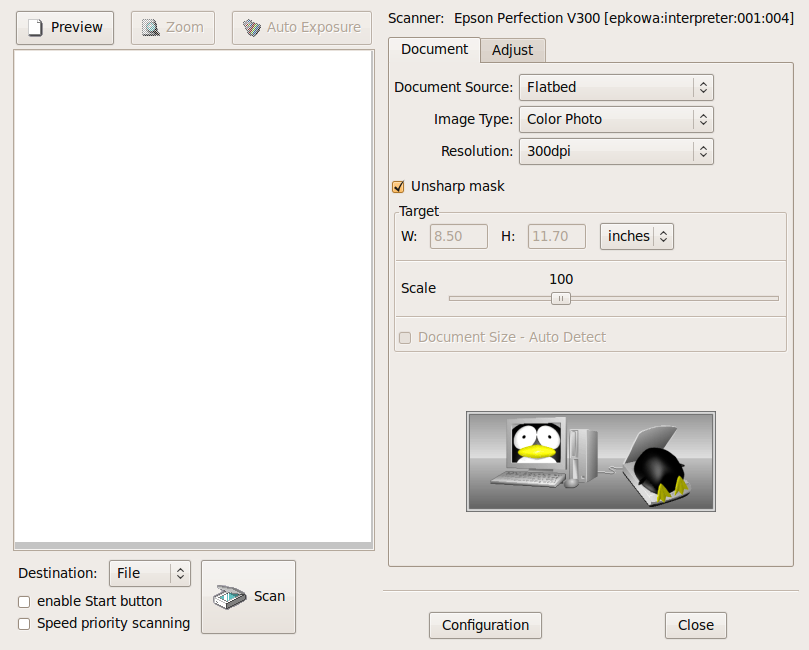The height and width of the screenshot is (650, 809).
Task: Click the Preview button
Action: [65, 28]
